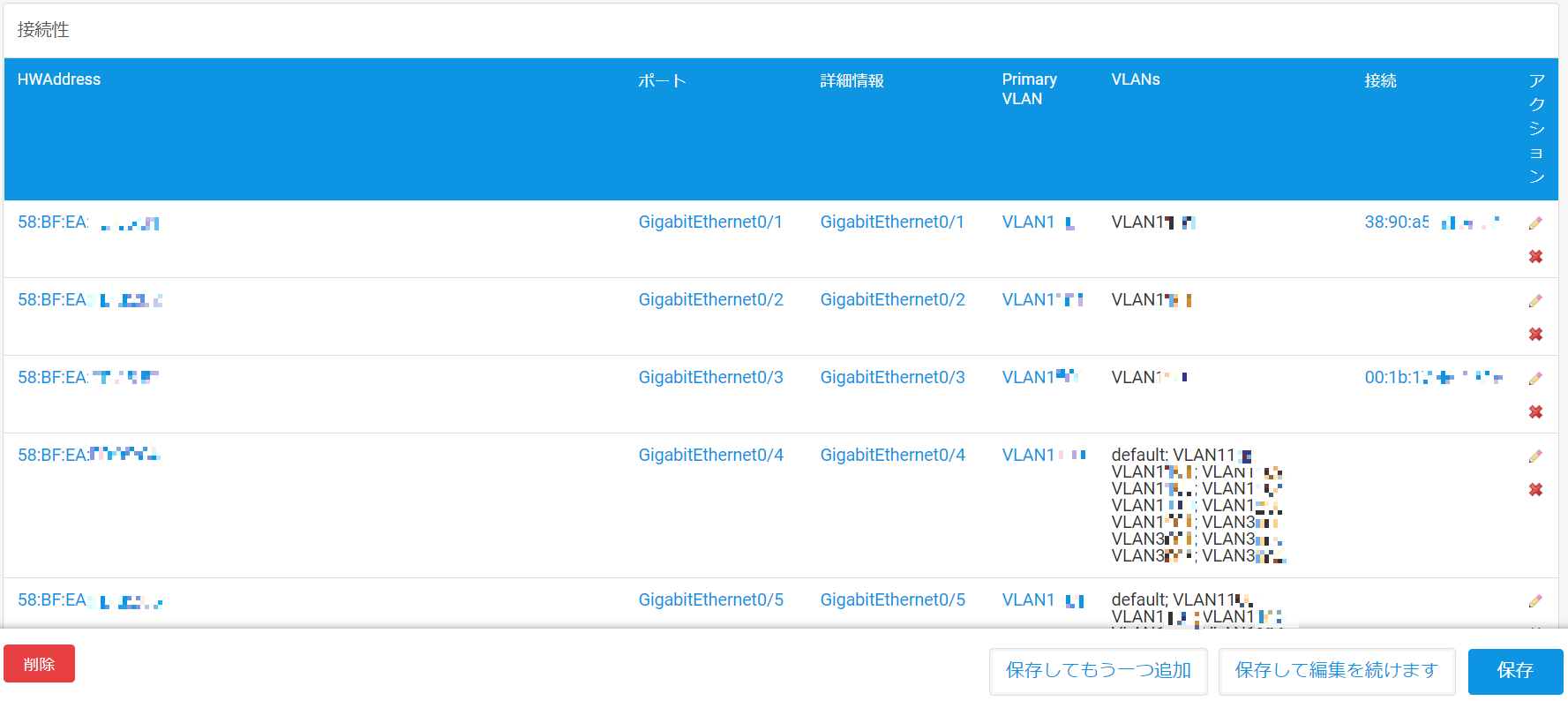
Task: Open GigabitEthernet0/2 in 詳細情報 column
Action: [x=892, y=300]
